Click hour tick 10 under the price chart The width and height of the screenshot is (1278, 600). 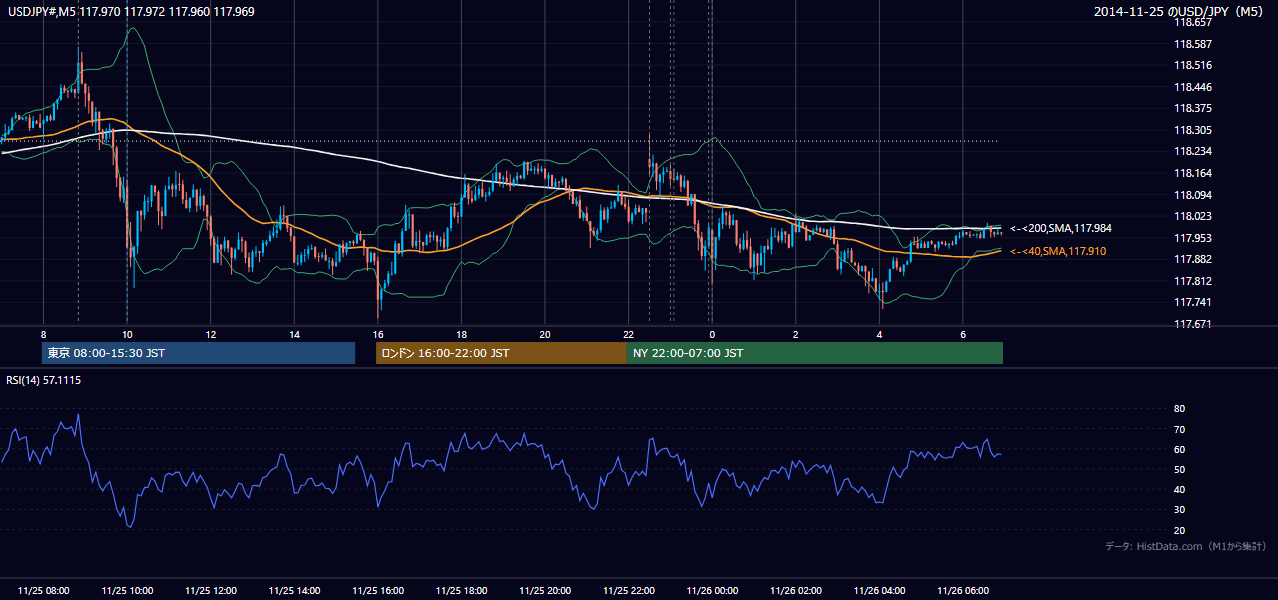[x=127, y=334]
